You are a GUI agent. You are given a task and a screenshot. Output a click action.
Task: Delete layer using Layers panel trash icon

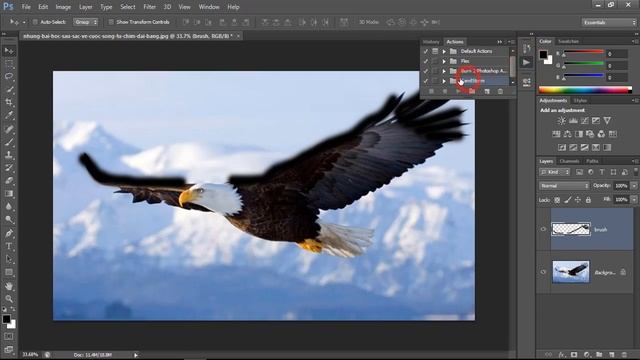(624, 355)
